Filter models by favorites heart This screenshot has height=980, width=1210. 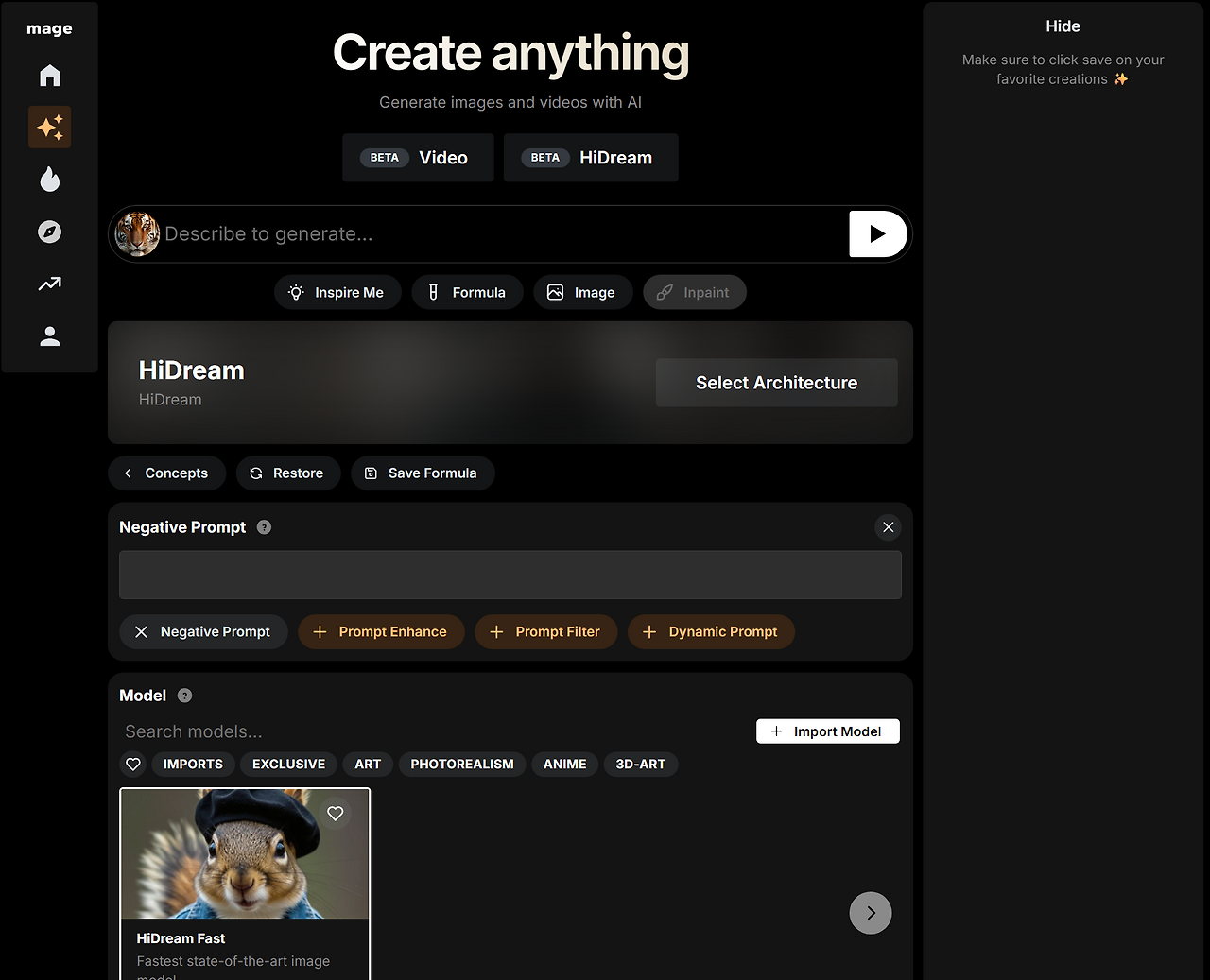pos(133,765)
